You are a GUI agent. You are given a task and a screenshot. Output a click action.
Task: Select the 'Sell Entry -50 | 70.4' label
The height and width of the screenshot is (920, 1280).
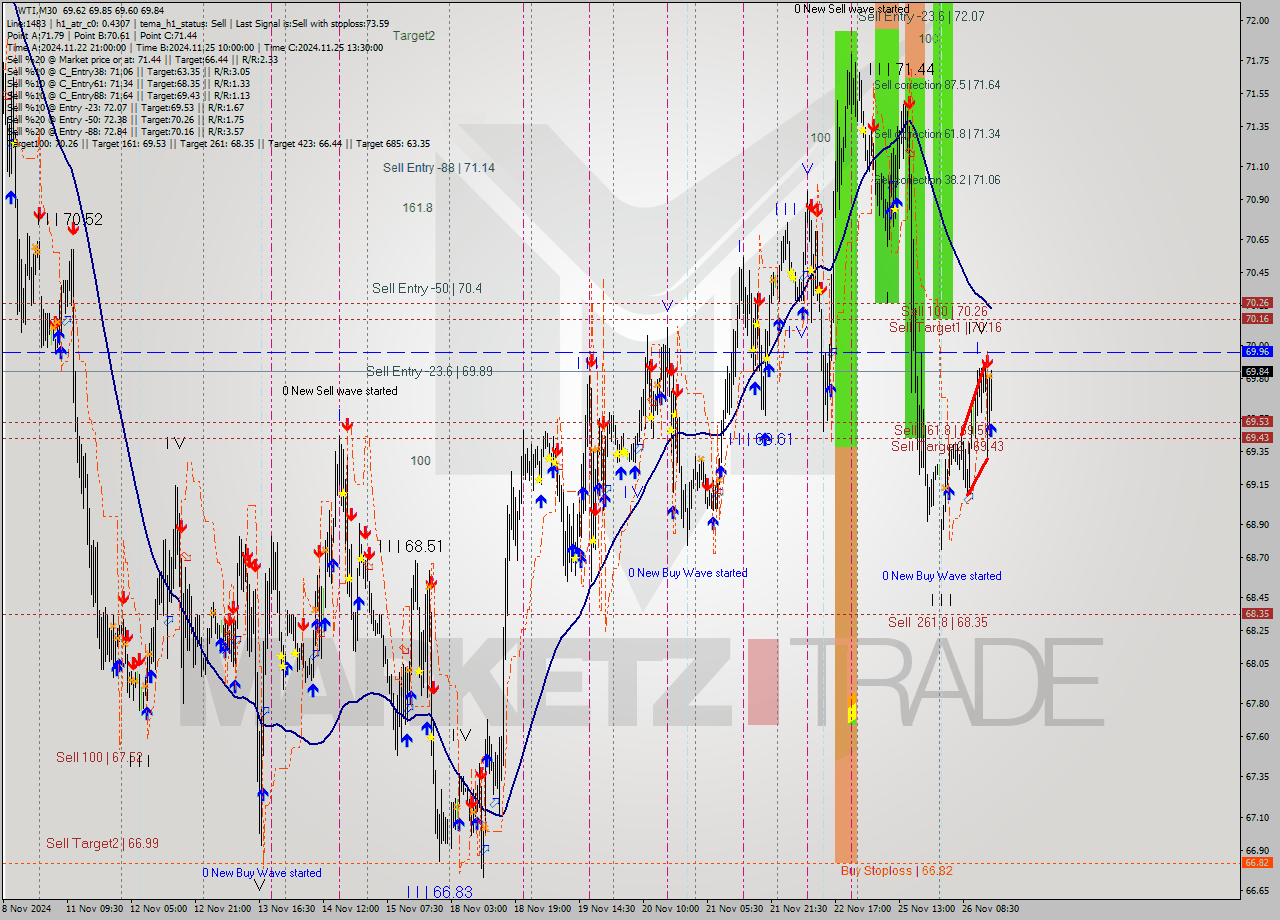click(x=427, y=288)
